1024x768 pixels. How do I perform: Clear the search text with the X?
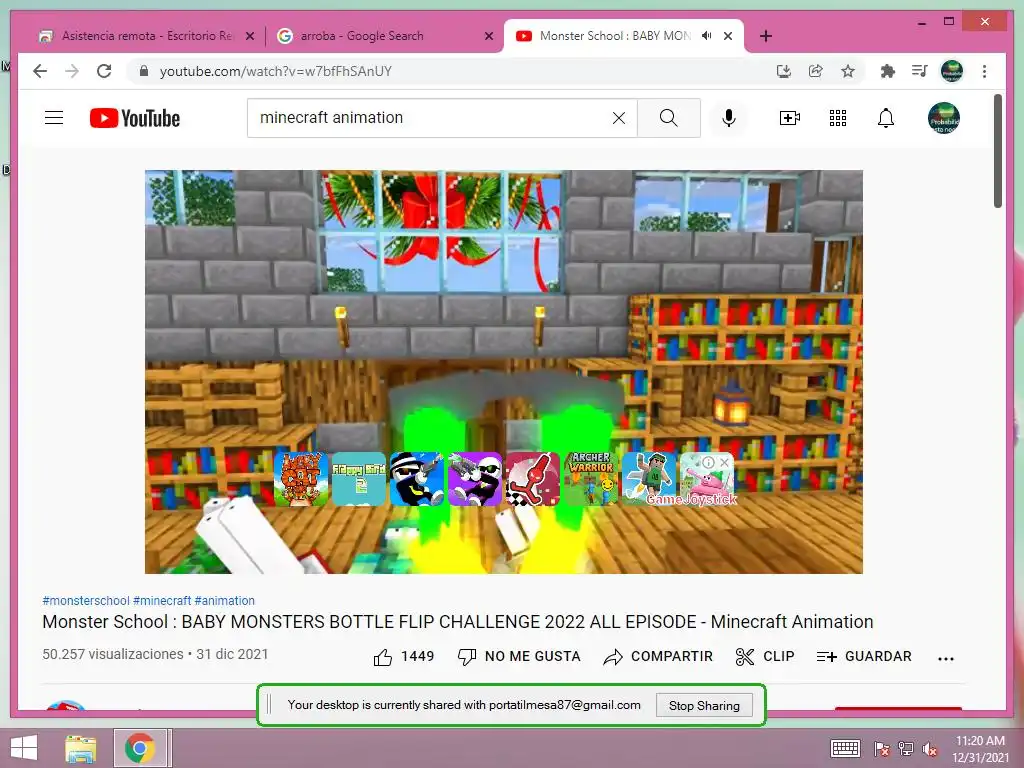pyautogui.click(x=618, y=118)
